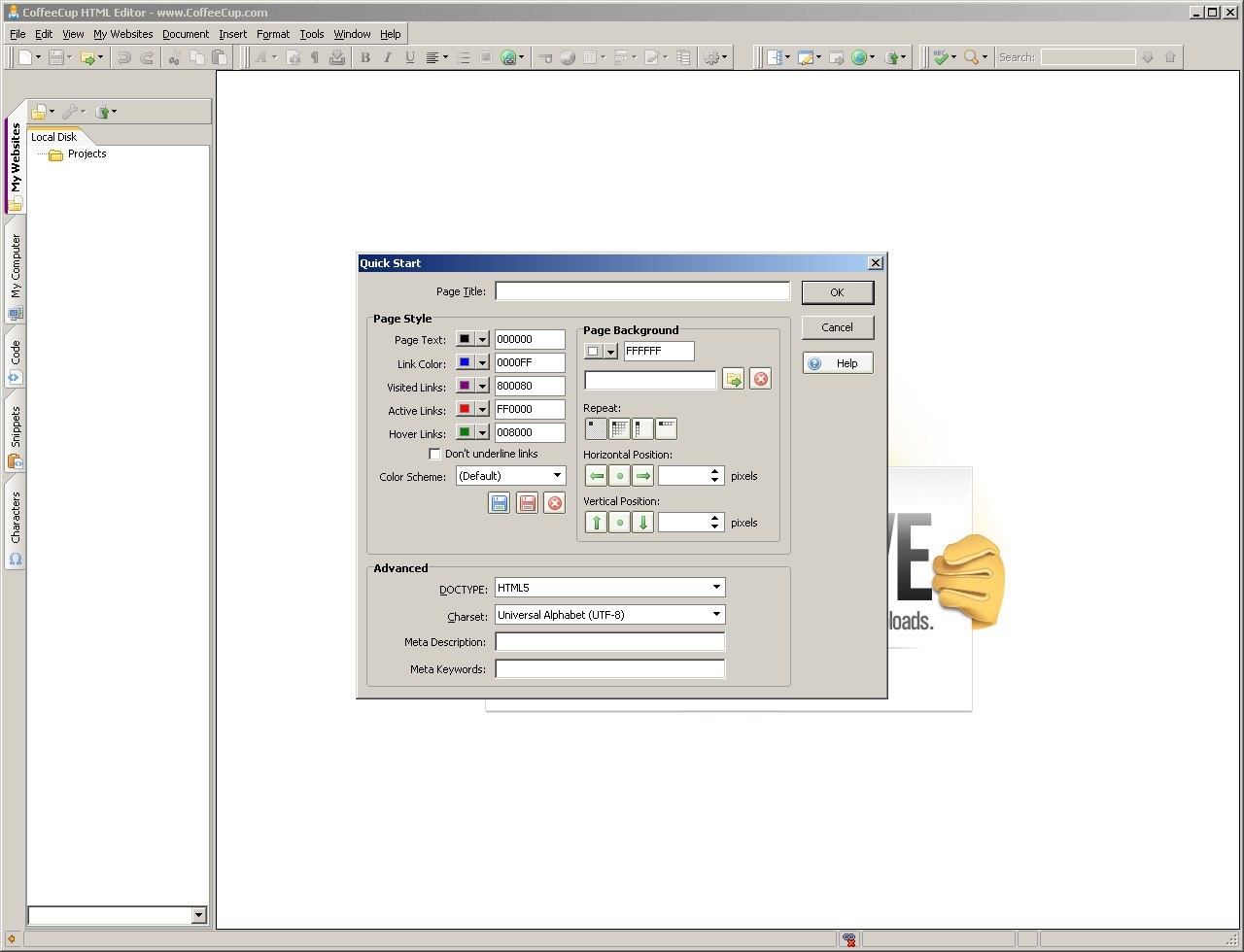Viewport: 1244px width, 952px height.
Task: Click the magnifier Find icon in toolbar
Action: point(971,57)
